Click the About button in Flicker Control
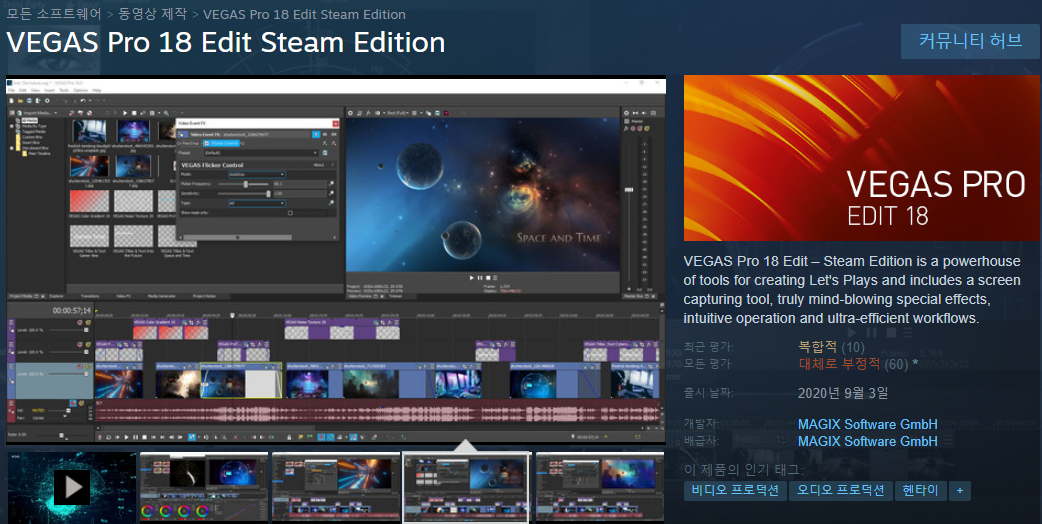The height and width of the screenshot is (524, 1042). (319, 165)
